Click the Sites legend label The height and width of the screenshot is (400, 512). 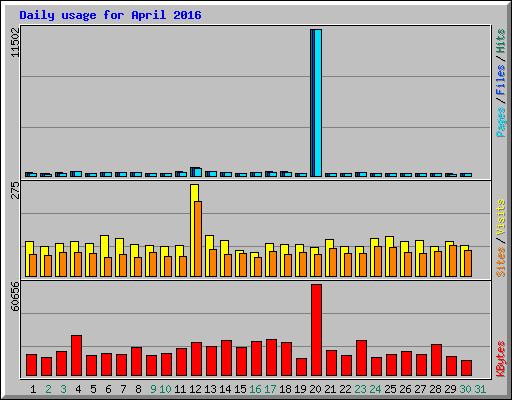501,262
